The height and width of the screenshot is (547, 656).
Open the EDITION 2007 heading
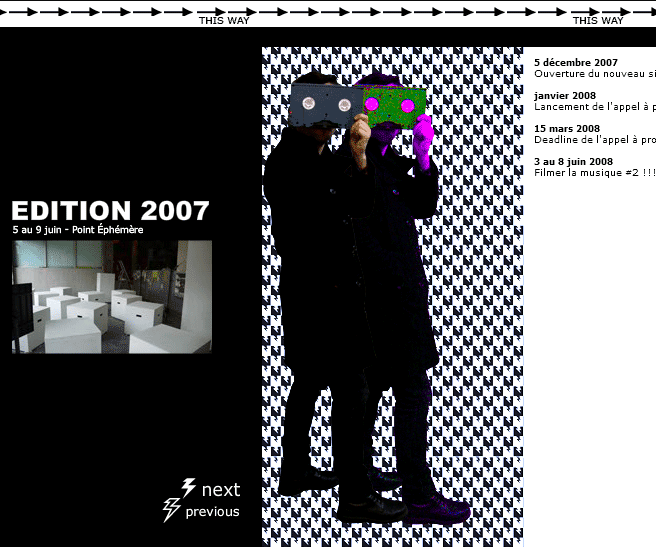(x=110, y=211)
